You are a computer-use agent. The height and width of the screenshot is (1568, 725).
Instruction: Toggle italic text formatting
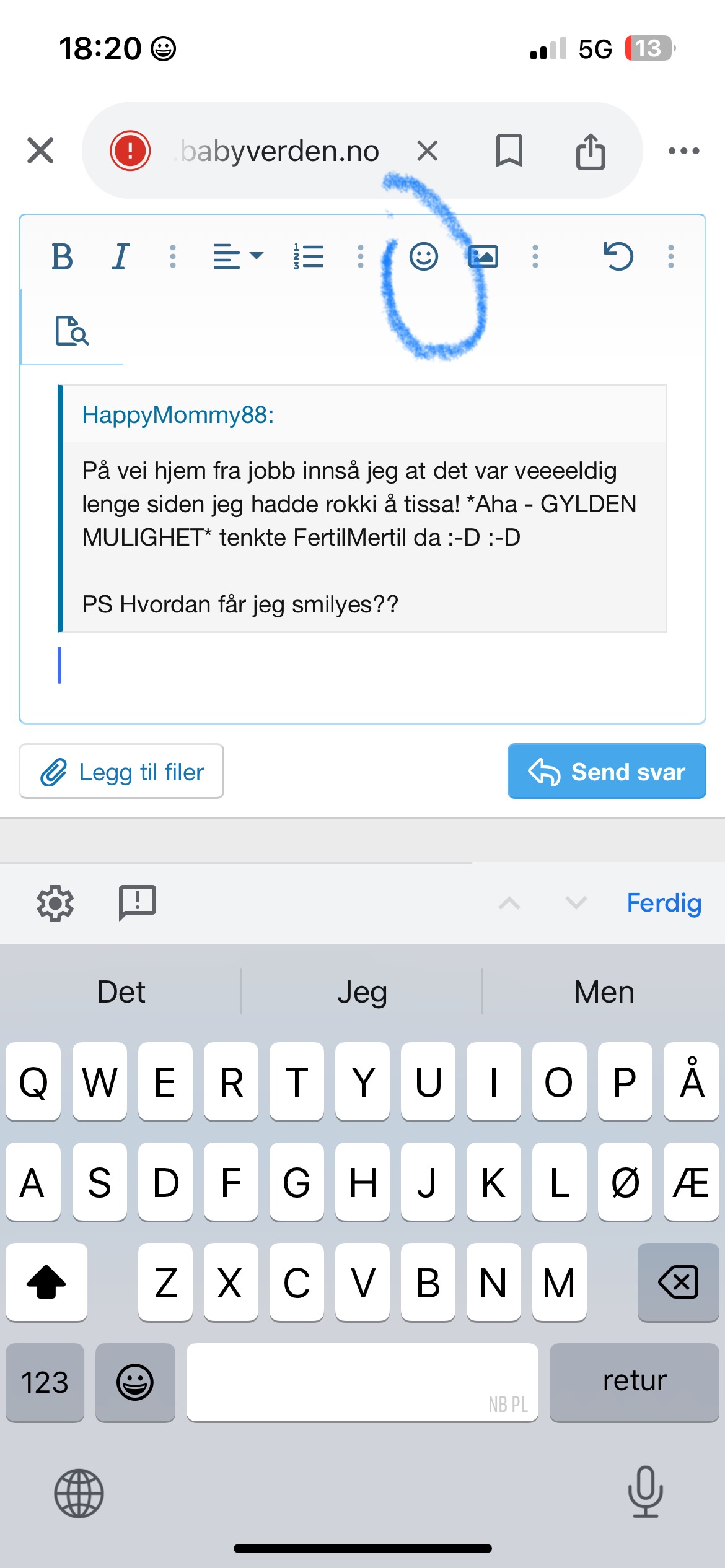coord(121,256)
